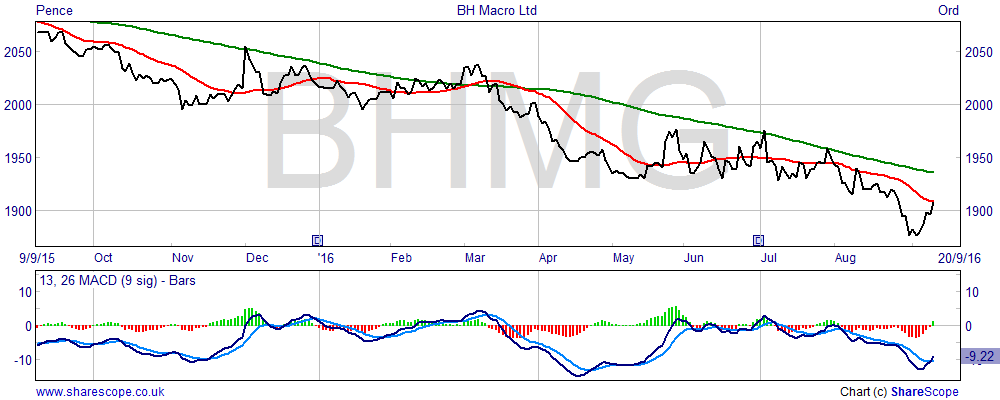Click the Nov month label

[183, 258]
